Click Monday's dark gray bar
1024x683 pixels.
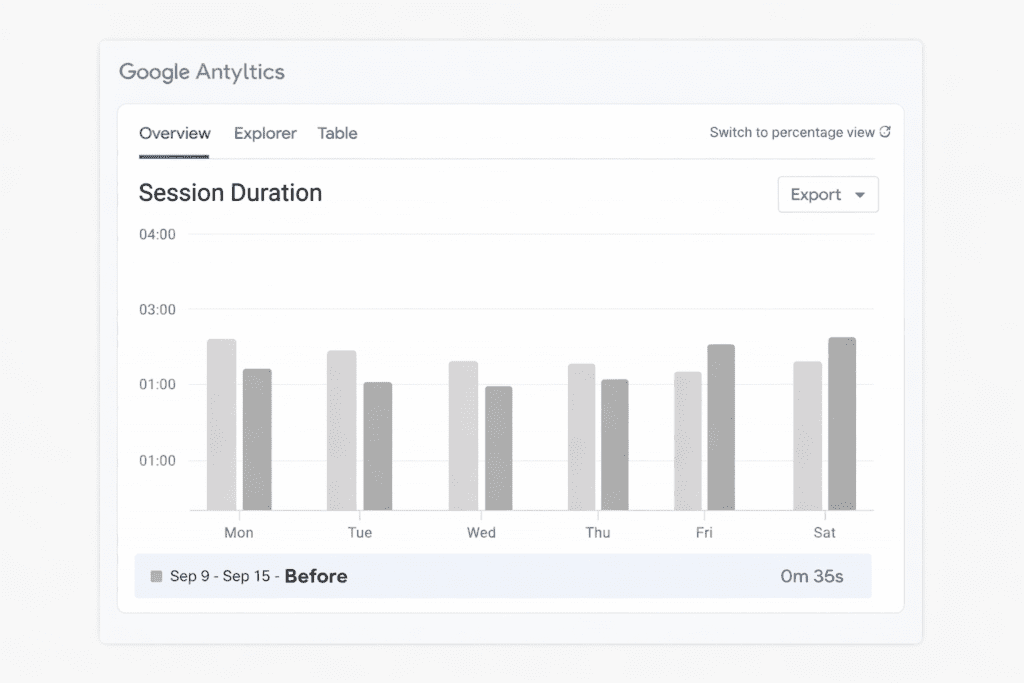click(257, 440)
